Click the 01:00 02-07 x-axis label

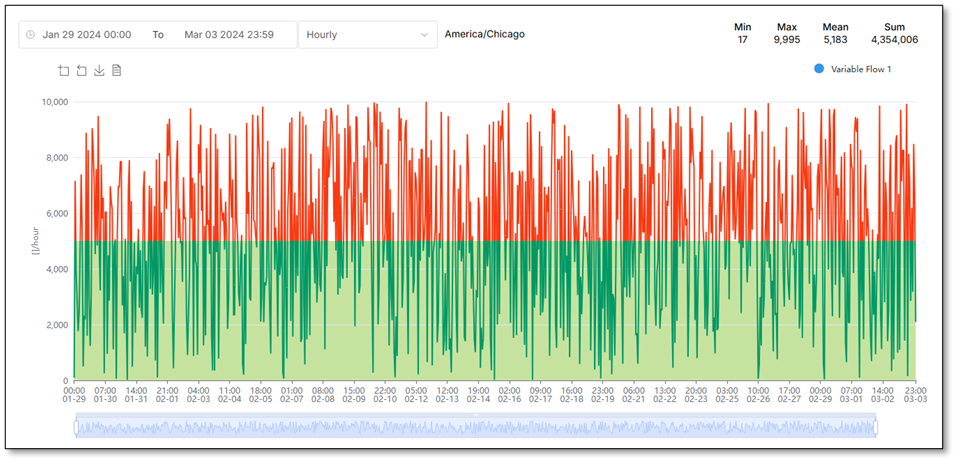tap(291, 394)
